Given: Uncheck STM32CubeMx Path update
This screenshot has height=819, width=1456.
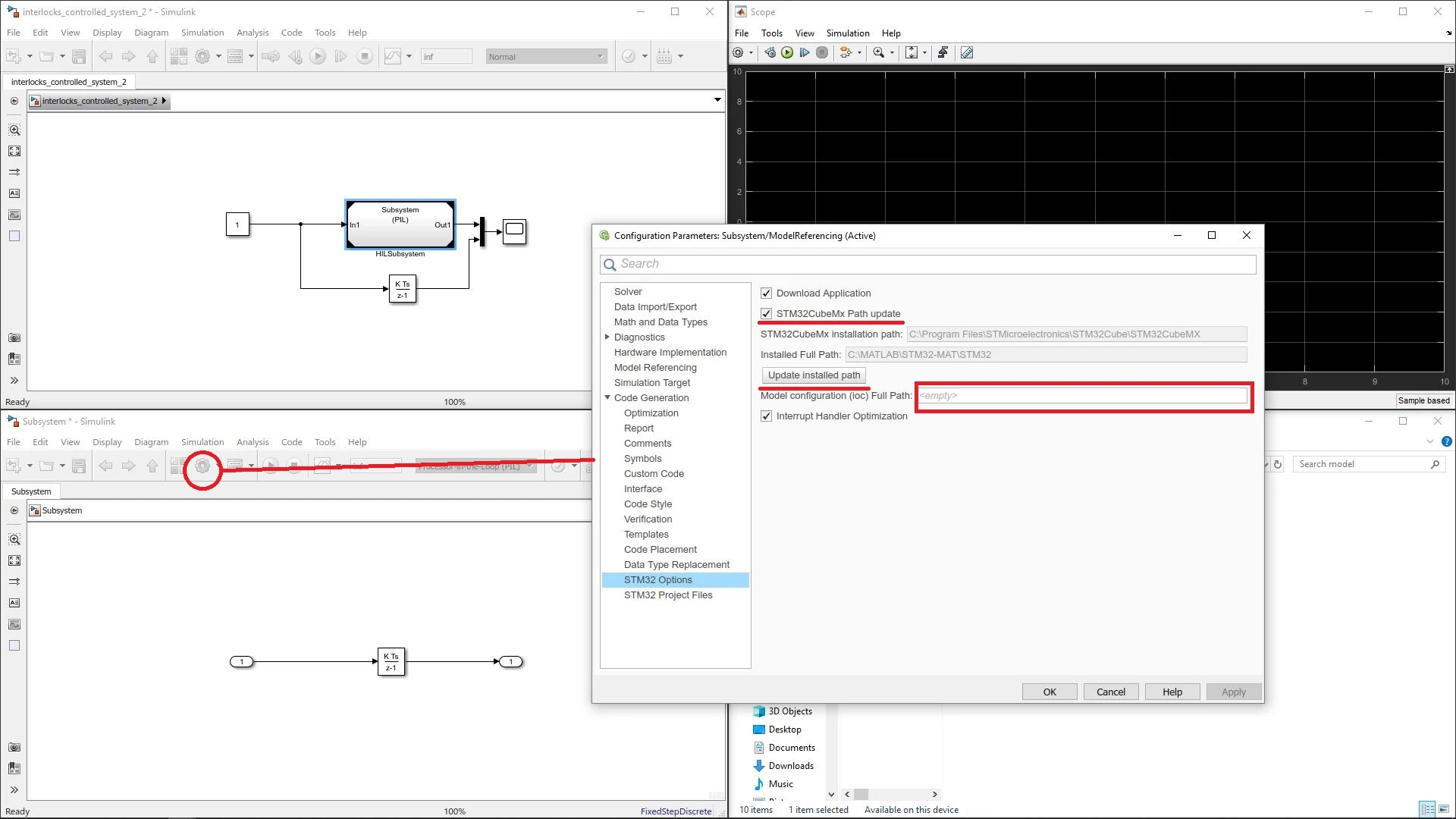Looking at the screenshot, I should (766, 314).
